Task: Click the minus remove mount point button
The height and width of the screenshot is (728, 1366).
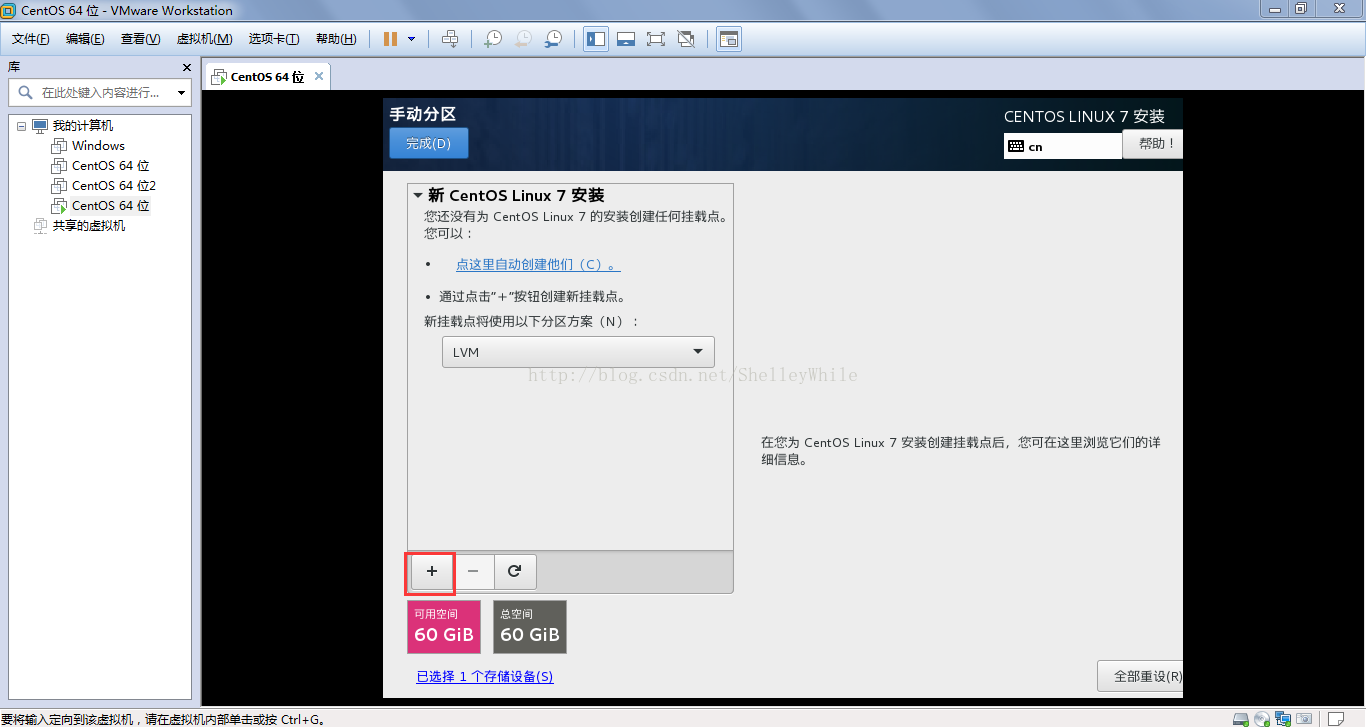Action: click(473, 571)
